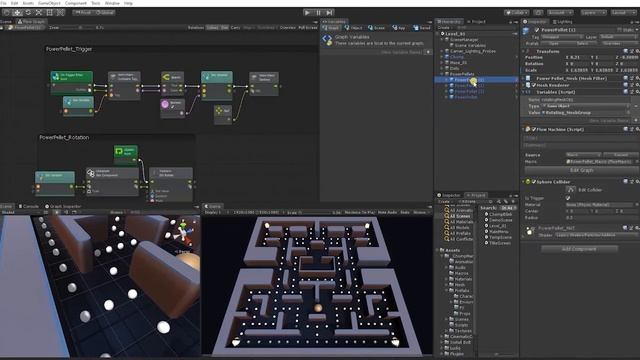This screenshot has height=360, width=640.
Task: Click the Get Component node
Action: [112, 181]
